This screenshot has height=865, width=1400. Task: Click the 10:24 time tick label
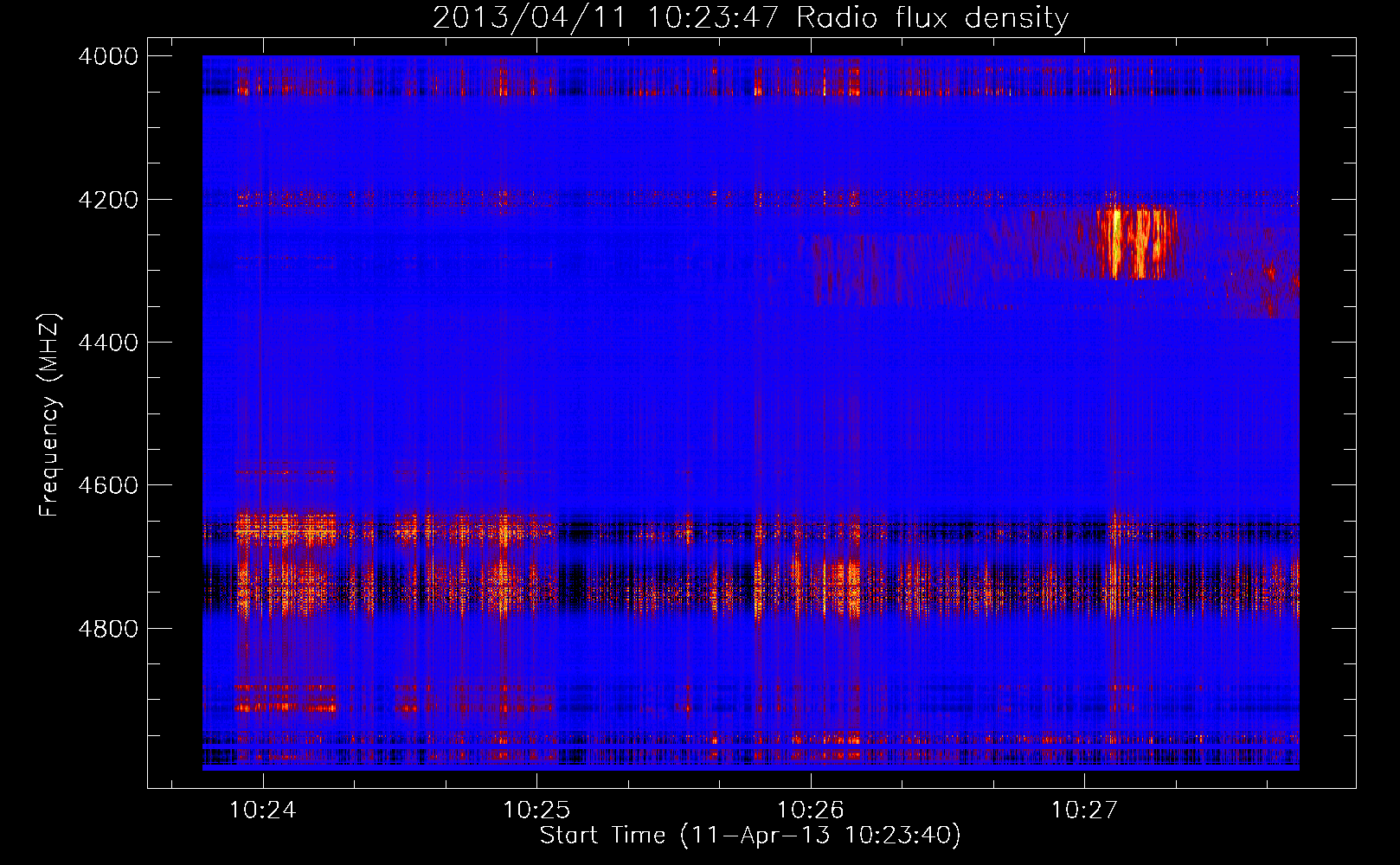pos(263,811)
